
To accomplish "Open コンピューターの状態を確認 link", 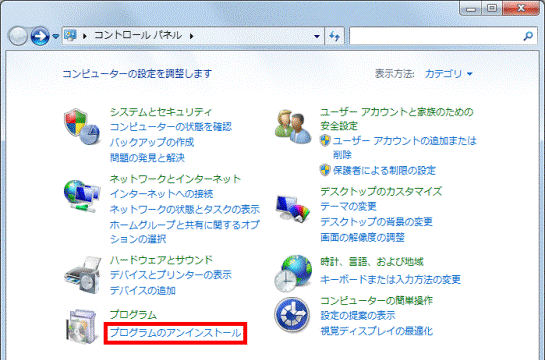I will 171,127.
